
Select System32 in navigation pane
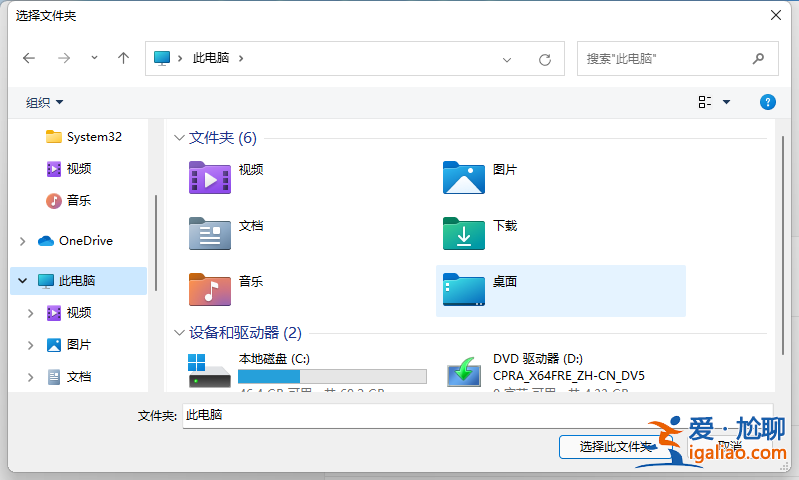[x=84, y=137]
